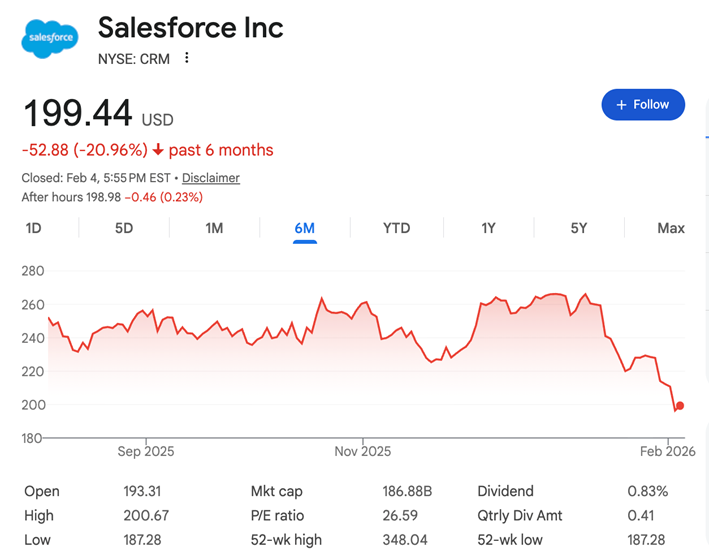Click the Sep 2025 axis label
The image size is (709, 551).
click(146, 451)
